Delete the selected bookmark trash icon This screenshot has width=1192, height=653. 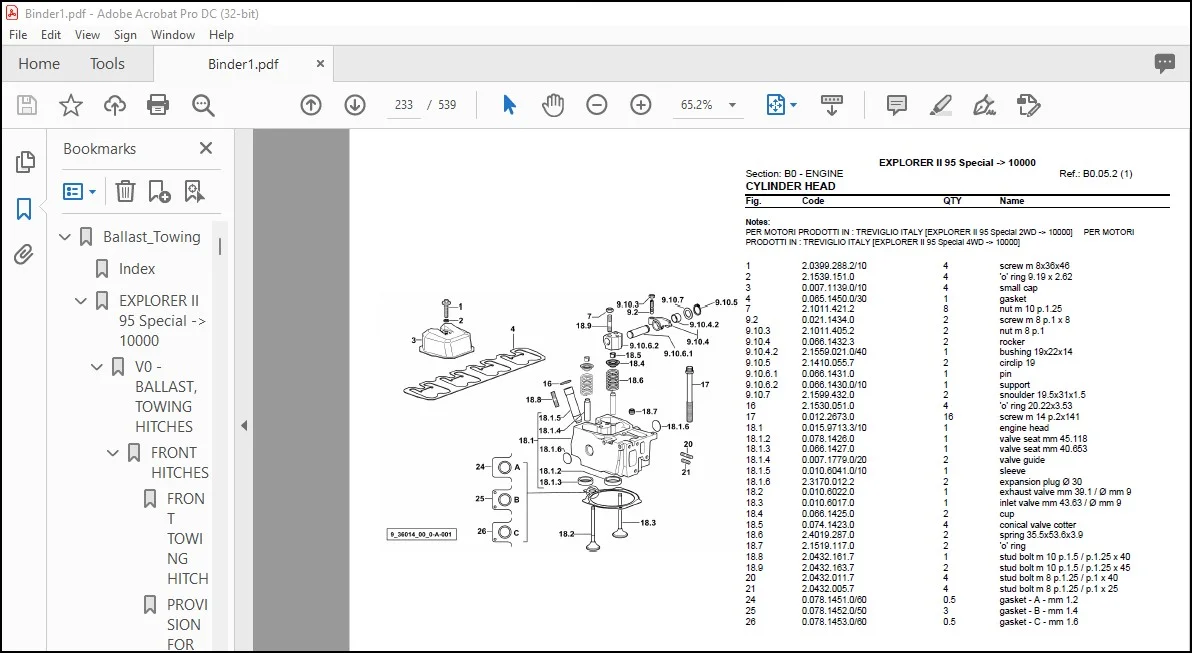125,191
